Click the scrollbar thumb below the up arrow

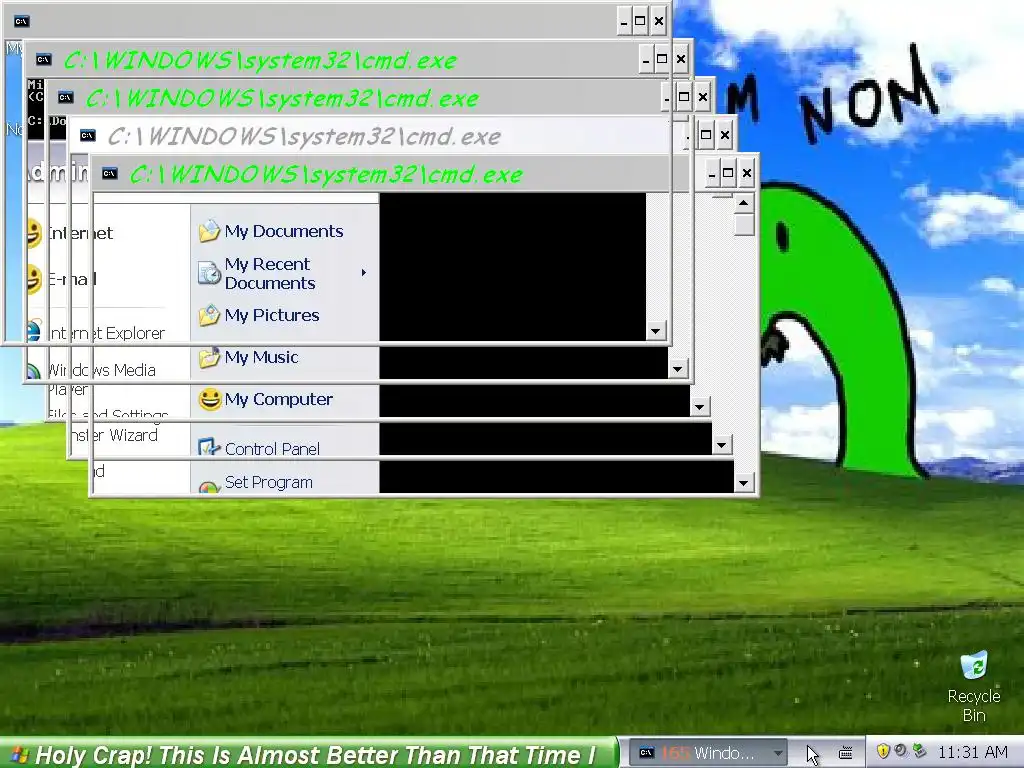[x=743, y=225]
